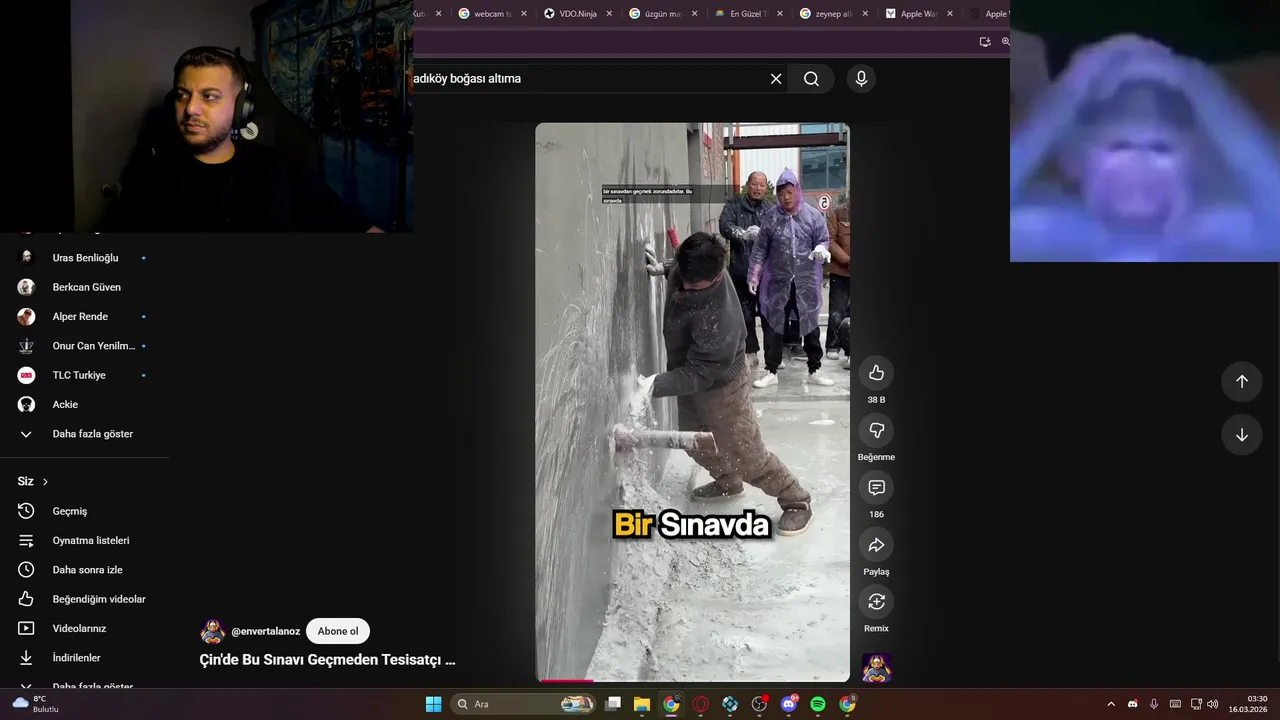This screenshot has width=1280, height=720.
Task: Open Discord from the taskbar
Action: 789,704
